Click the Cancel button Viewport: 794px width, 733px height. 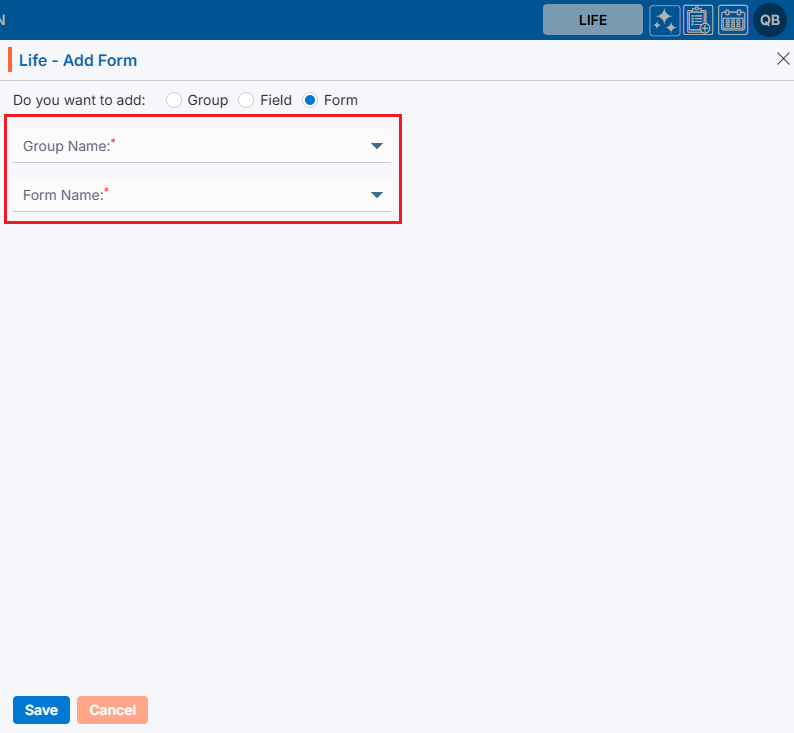click(112, 710)
